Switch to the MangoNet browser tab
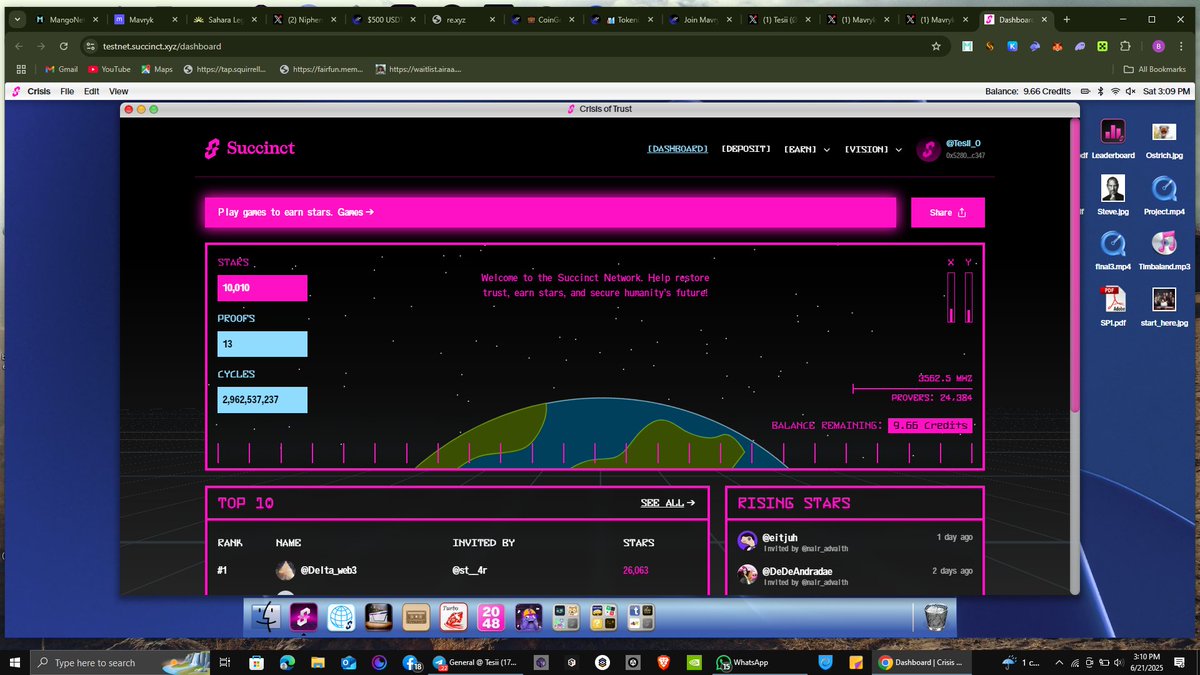The image size is (1200, 675). (66, 19)
